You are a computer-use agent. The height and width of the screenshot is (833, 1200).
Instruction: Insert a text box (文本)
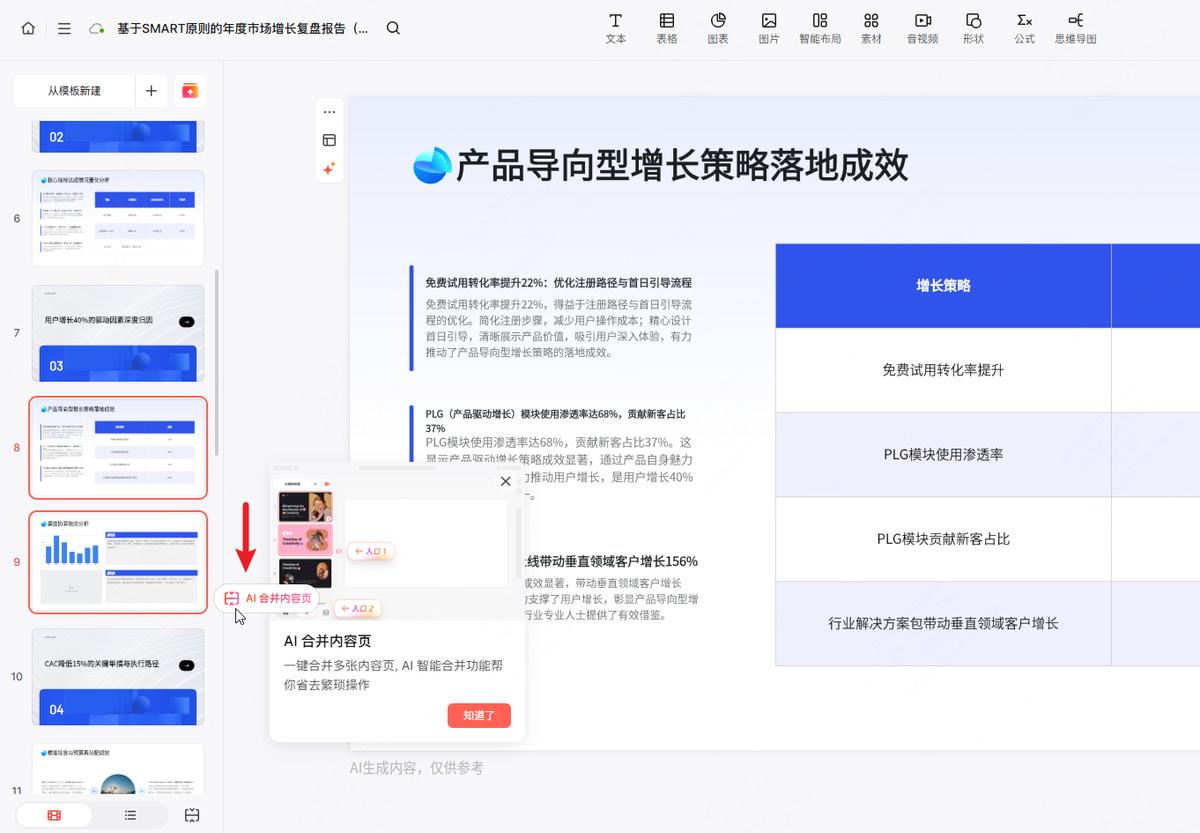coord(616,29)
